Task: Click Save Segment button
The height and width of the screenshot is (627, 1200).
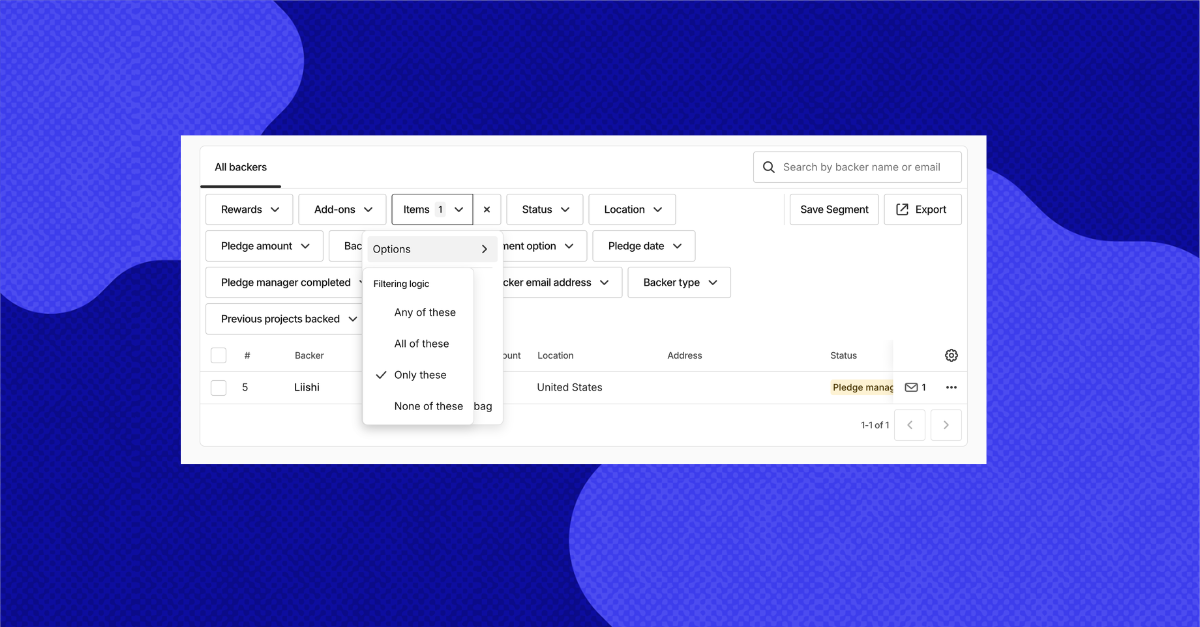Action: tap(834, 210)
